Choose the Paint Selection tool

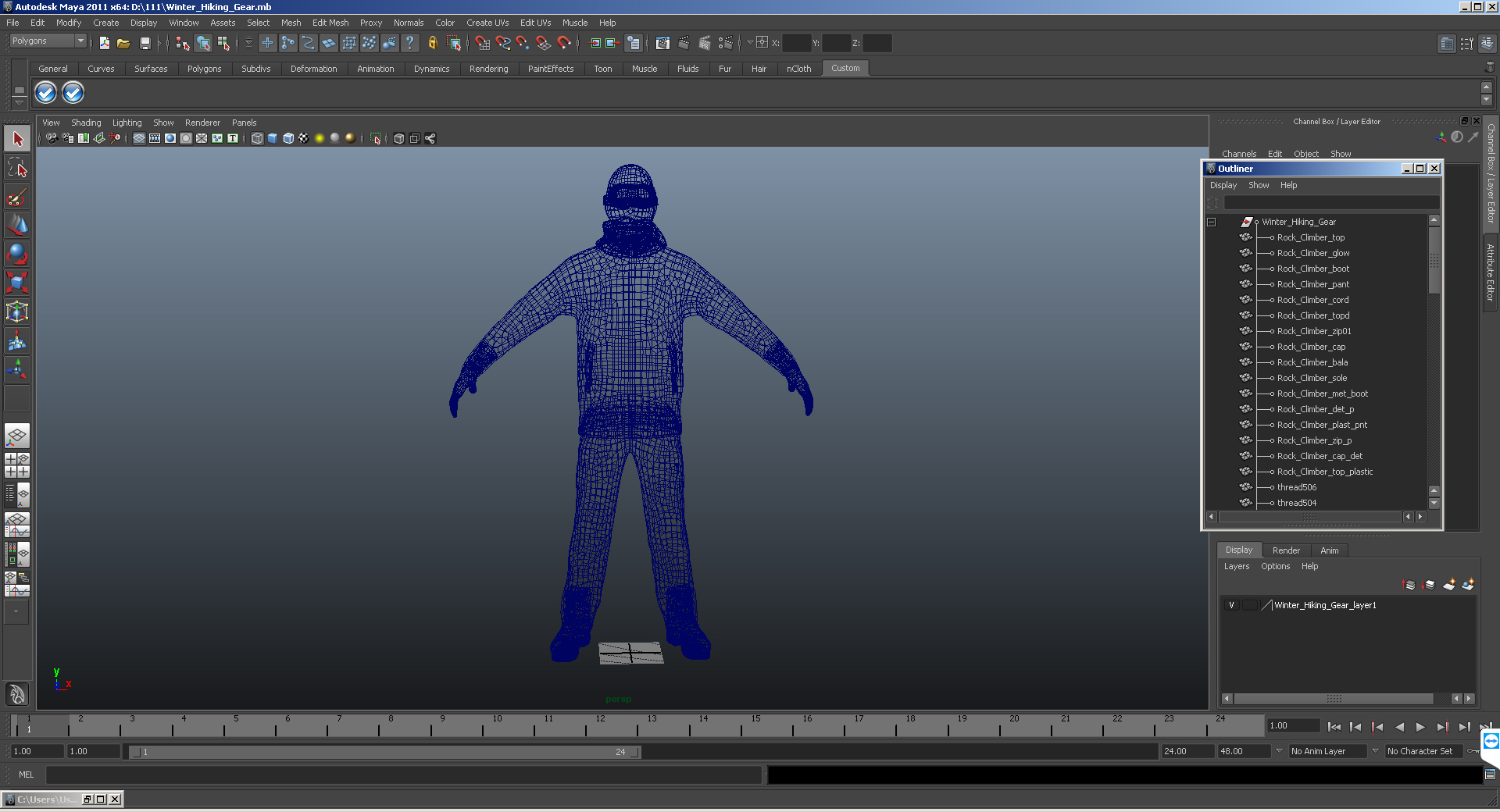[17, 196]
